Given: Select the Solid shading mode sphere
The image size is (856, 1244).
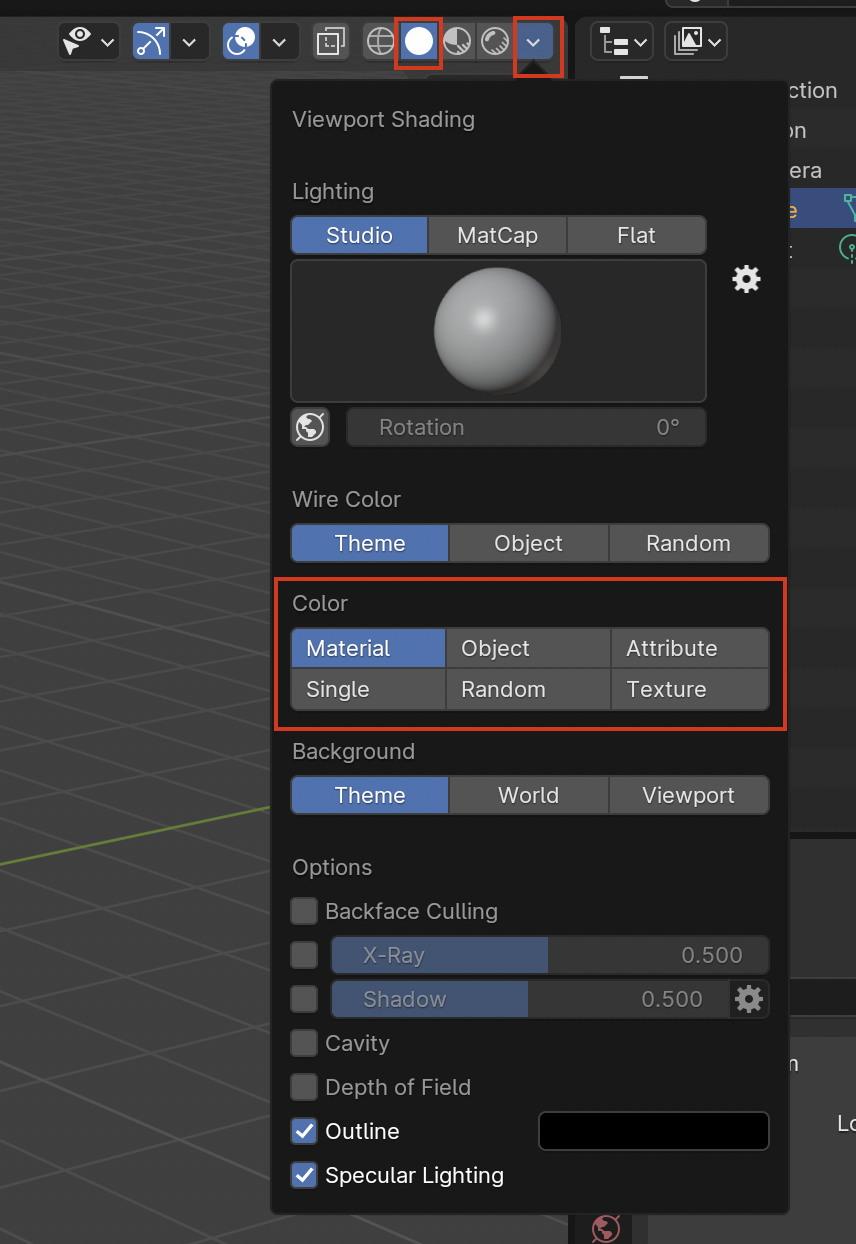Looking at the screenshot, I should tap(418, 41).
